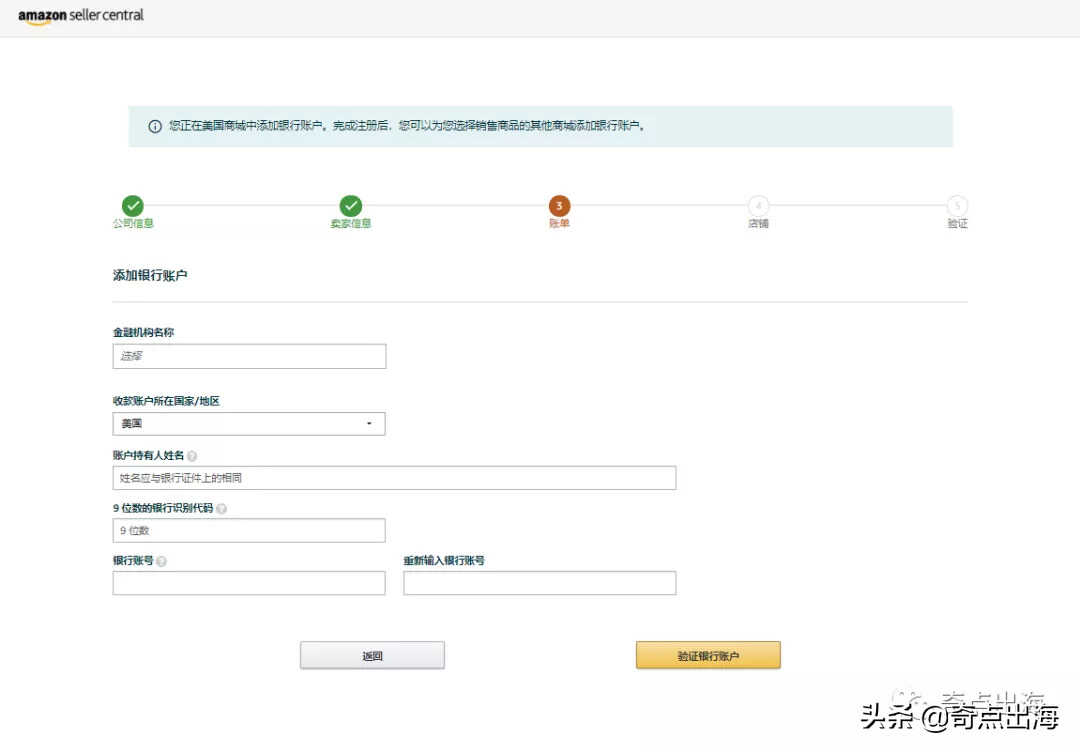This screenshot has width=1080, height=752.
Task: Click the step 4 circle for 店铺
Action: pyautogui.click(x=758, y=206)
